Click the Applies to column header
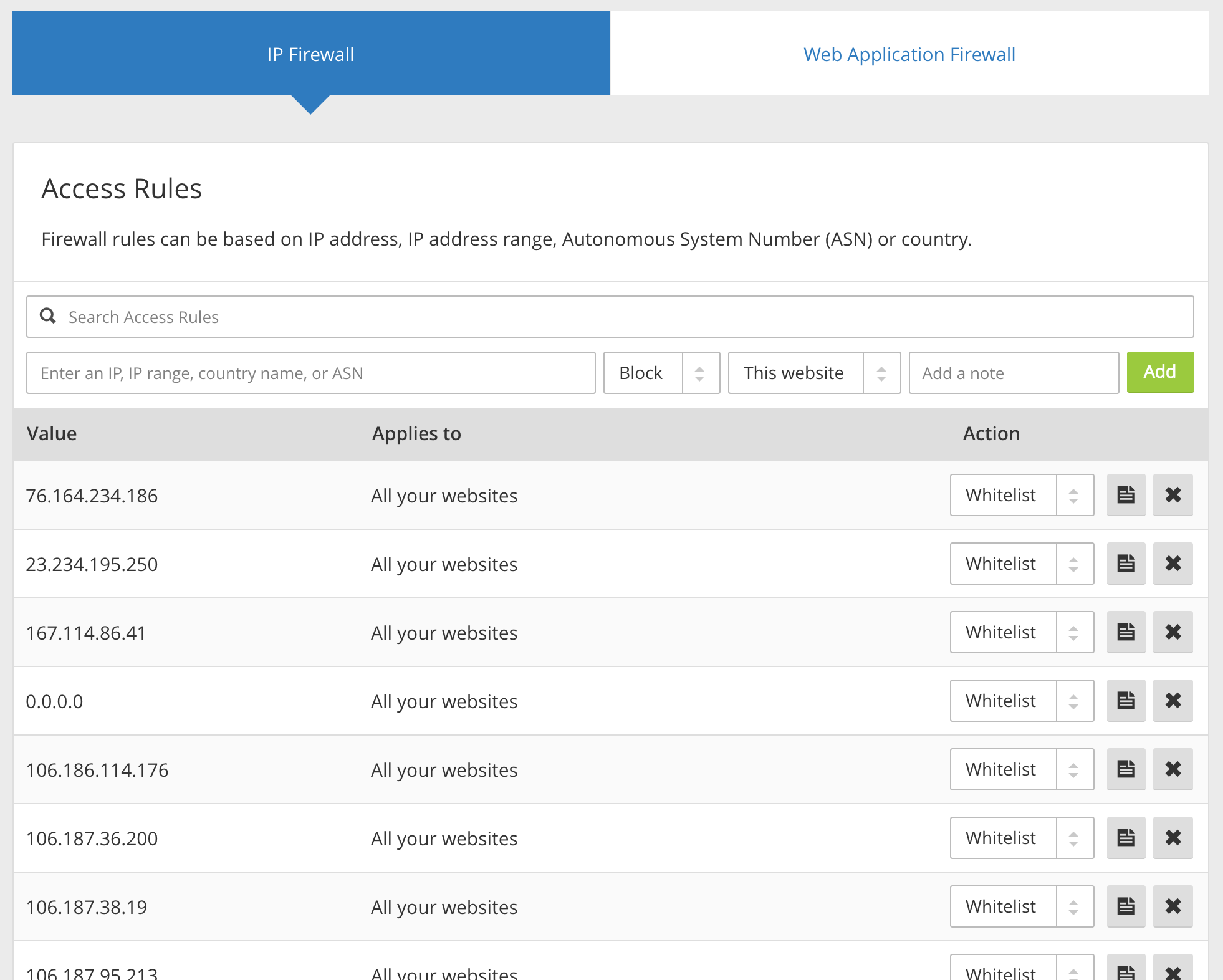This screenshot has height=980, width=1223. (416, 433)
